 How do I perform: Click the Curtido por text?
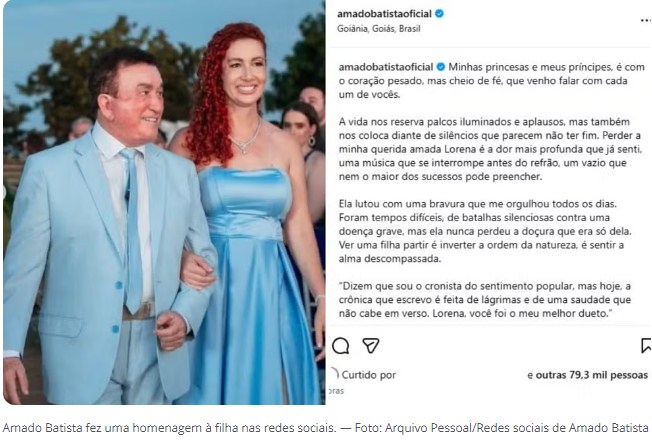[x=369, y=375]
